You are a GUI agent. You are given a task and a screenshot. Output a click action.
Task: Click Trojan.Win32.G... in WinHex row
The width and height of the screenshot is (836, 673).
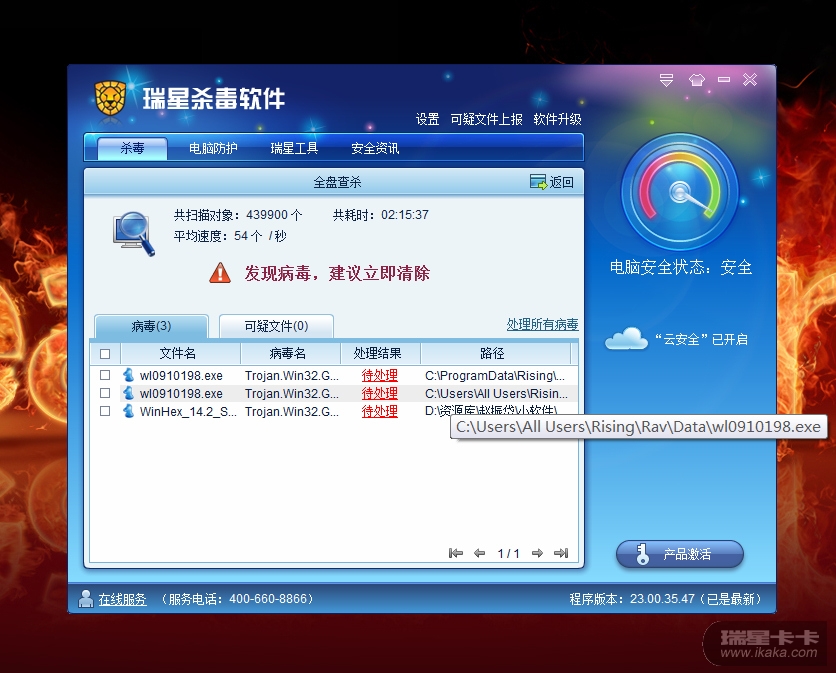(292, 412)
